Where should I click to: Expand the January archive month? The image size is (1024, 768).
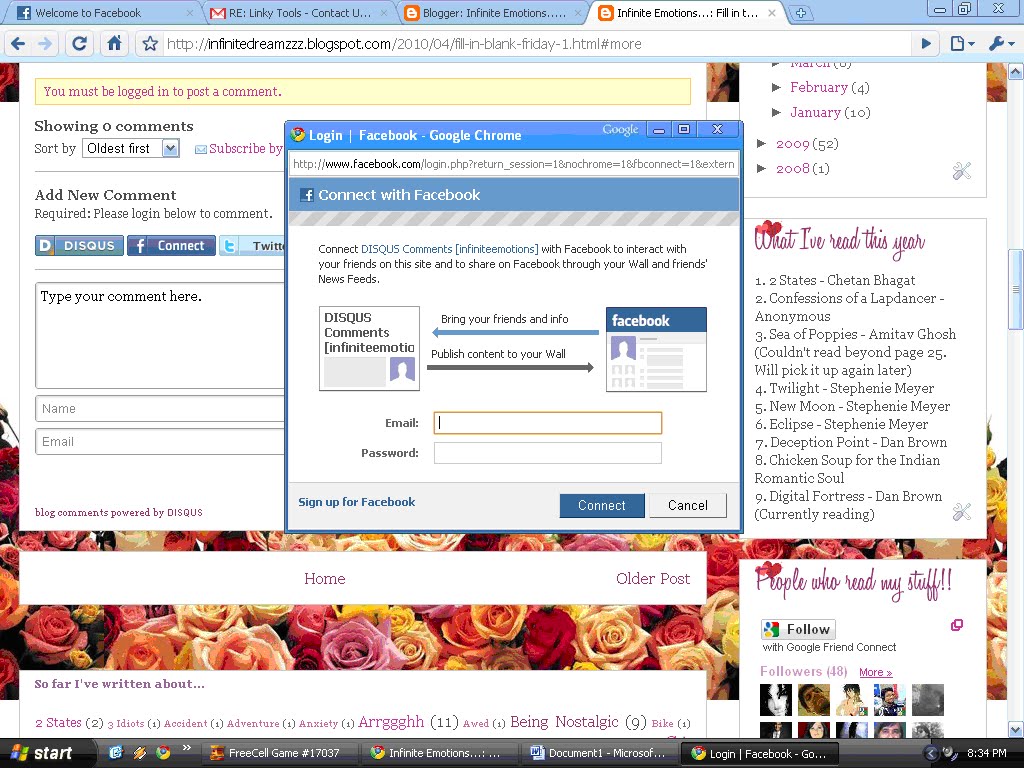pos(777,112)
